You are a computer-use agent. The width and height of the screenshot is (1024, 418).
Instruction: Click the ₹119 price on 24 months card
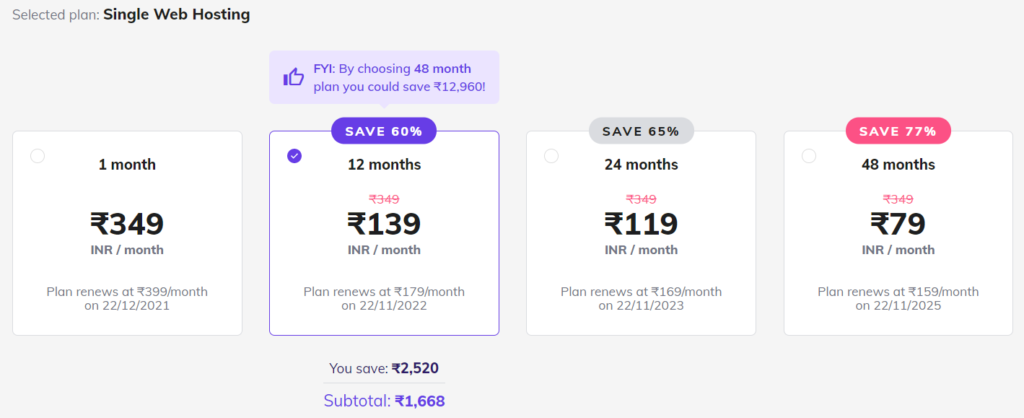641,224
